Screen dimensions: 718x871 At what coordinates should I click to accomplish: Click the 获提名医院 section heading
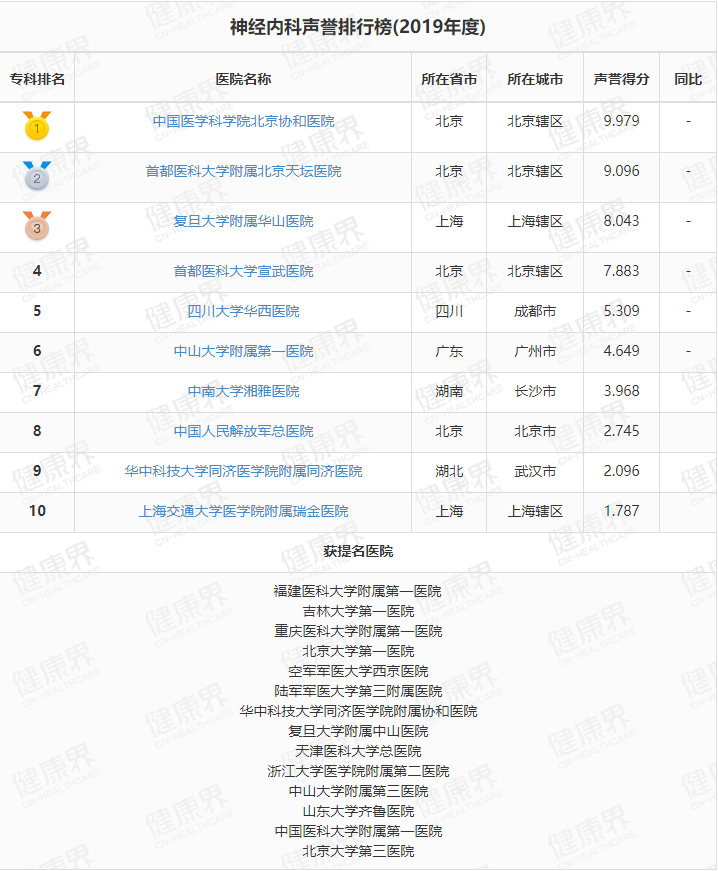point(358,551)
